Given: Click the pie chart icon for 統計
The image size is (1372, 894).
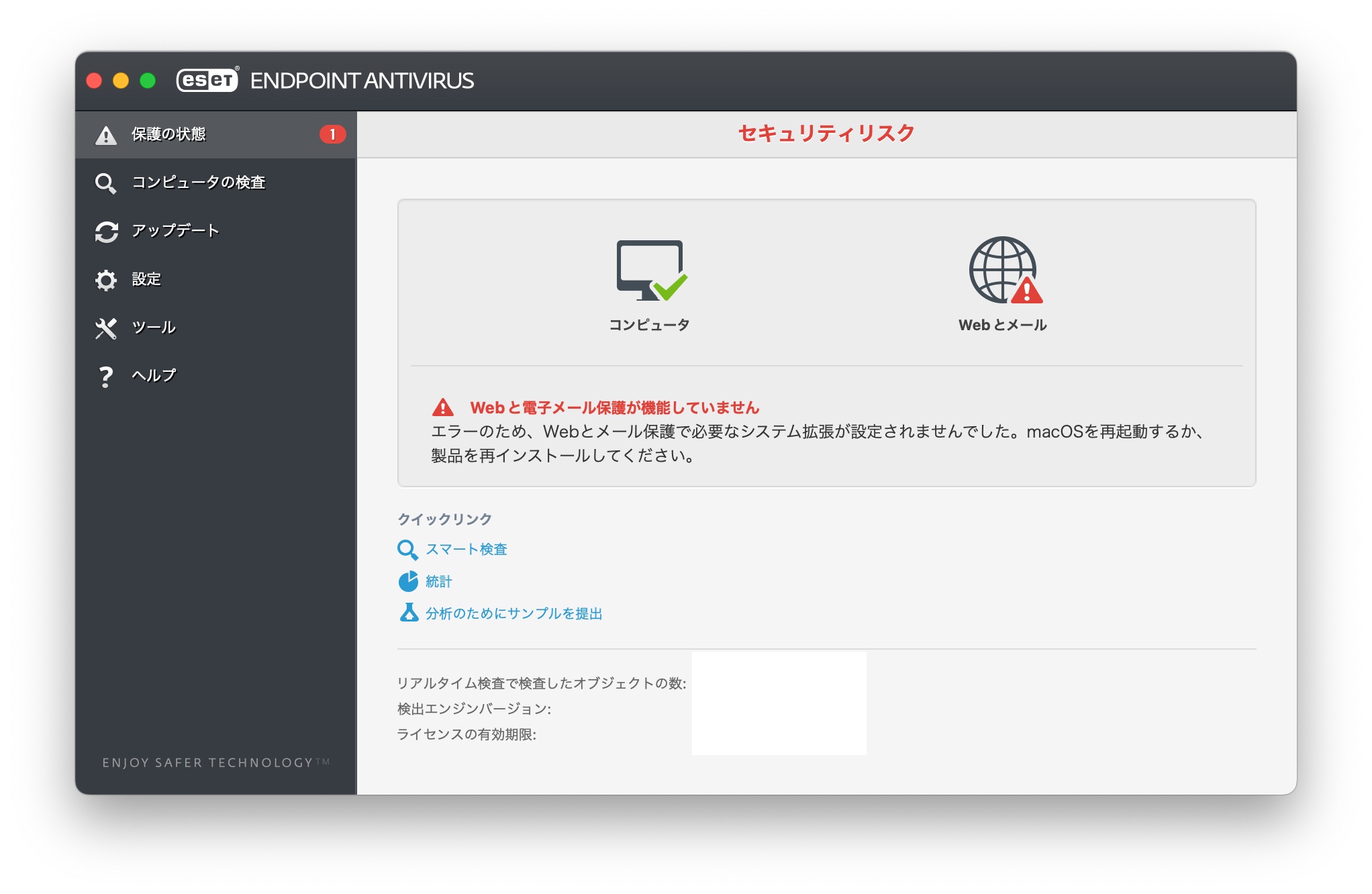Looking at the screenshot, I should click(408, 581).
